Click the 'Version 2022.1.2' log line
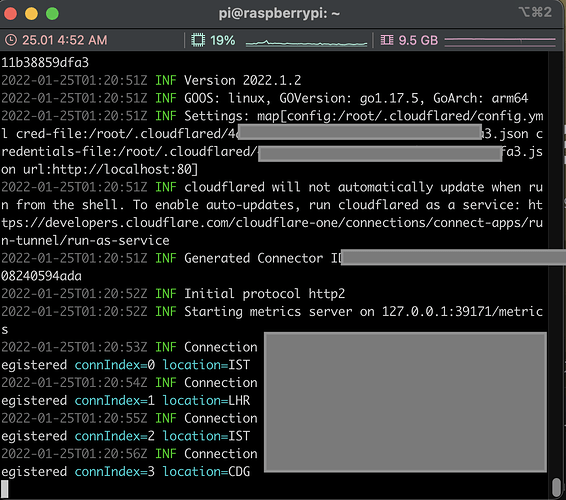This screenshot has width=566, height=500. 151,80
